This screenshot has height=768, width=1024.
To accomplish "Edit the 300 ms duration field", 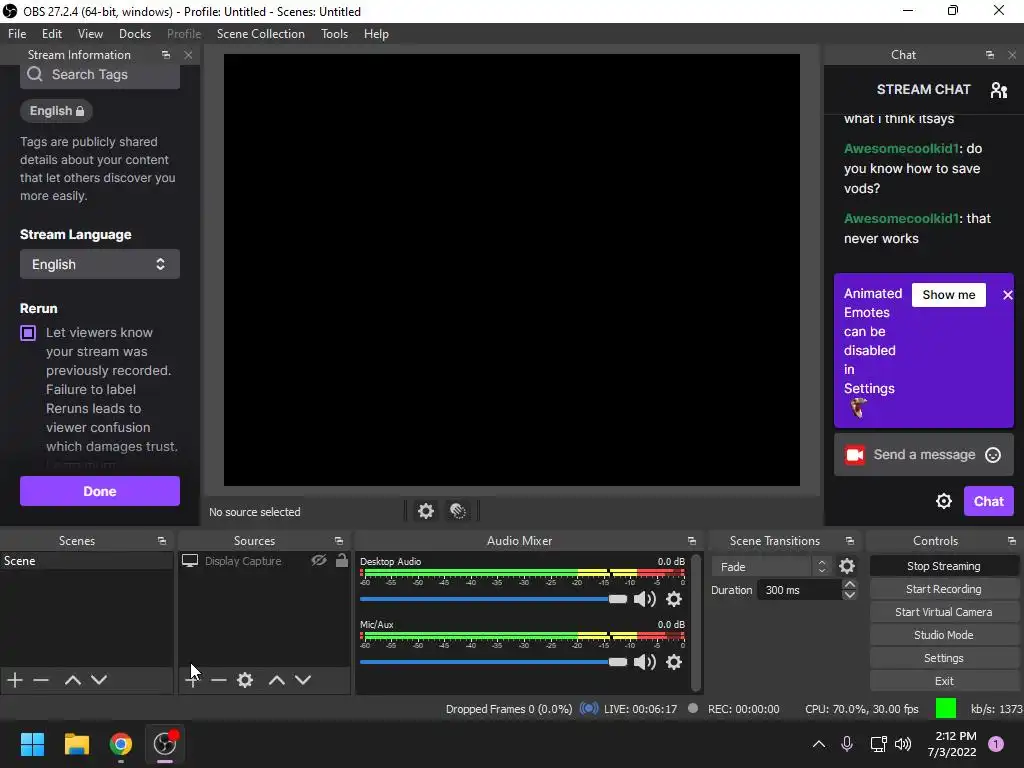I will tap(800, 590).
